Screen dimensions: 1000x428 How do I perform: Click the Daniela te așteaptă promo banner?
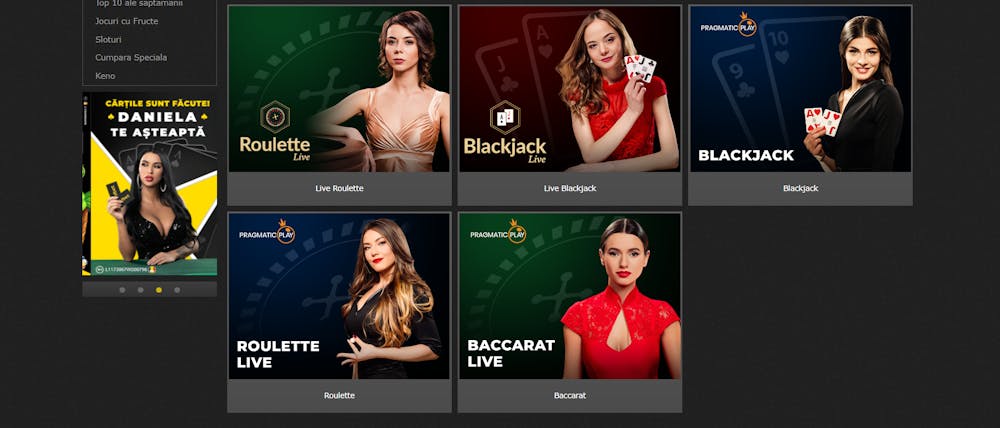(x=150, y=184)
